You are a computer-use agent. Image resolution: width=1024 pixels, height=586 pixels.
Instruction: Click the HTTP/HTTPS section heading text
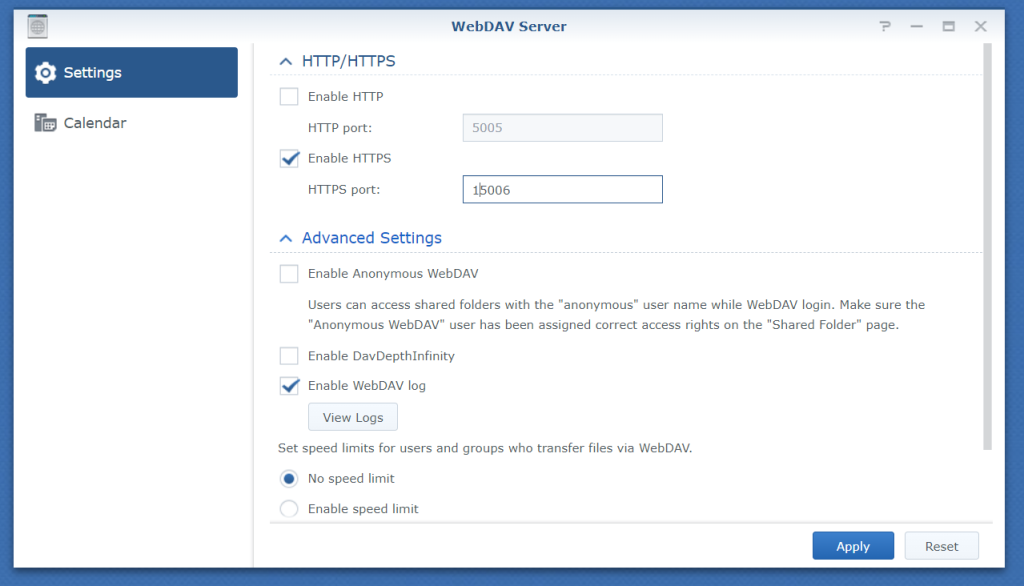[349, 61]
